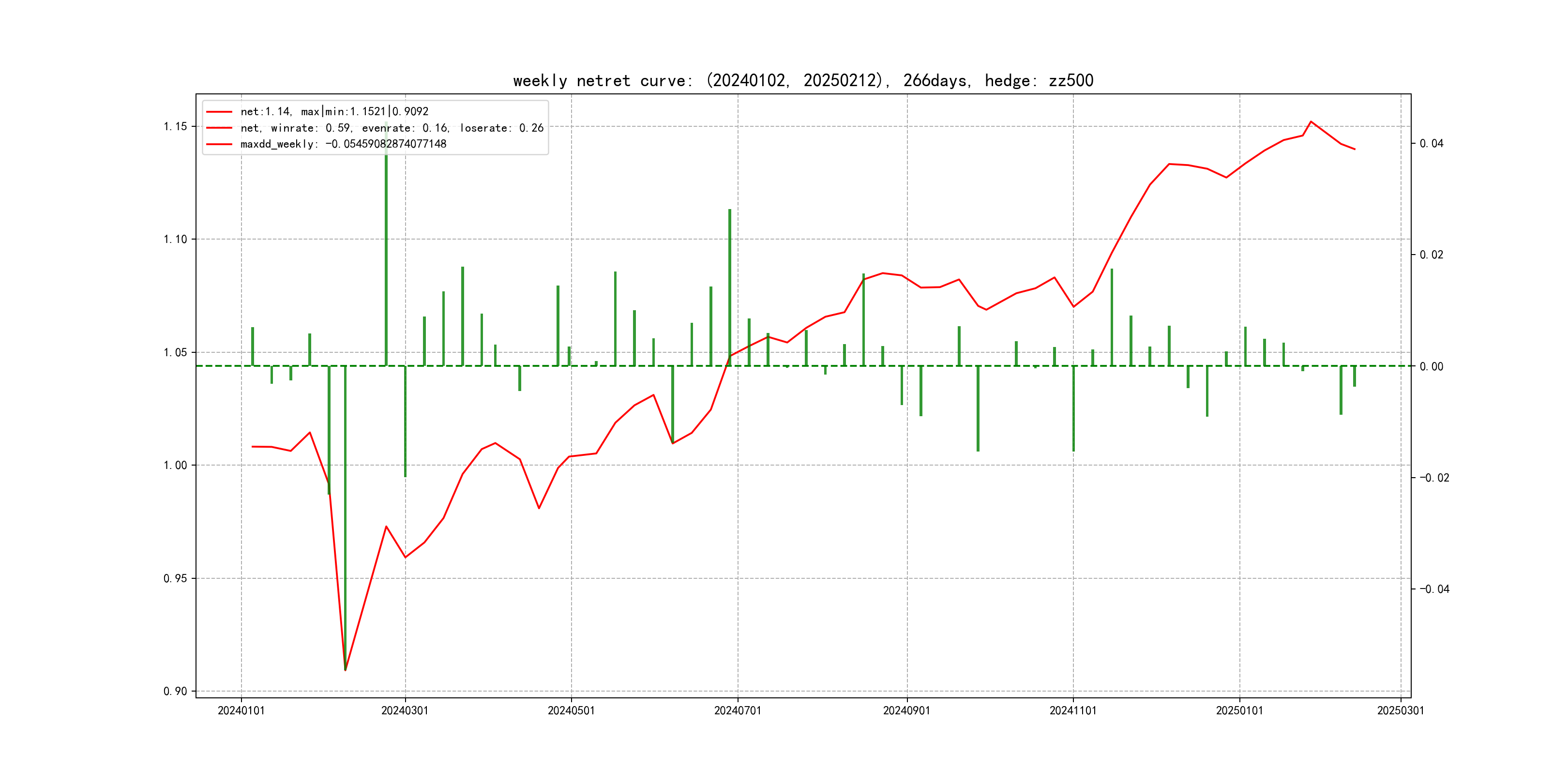
Task: Click the 20240501 x-axis label
Action: pos(571,710)
